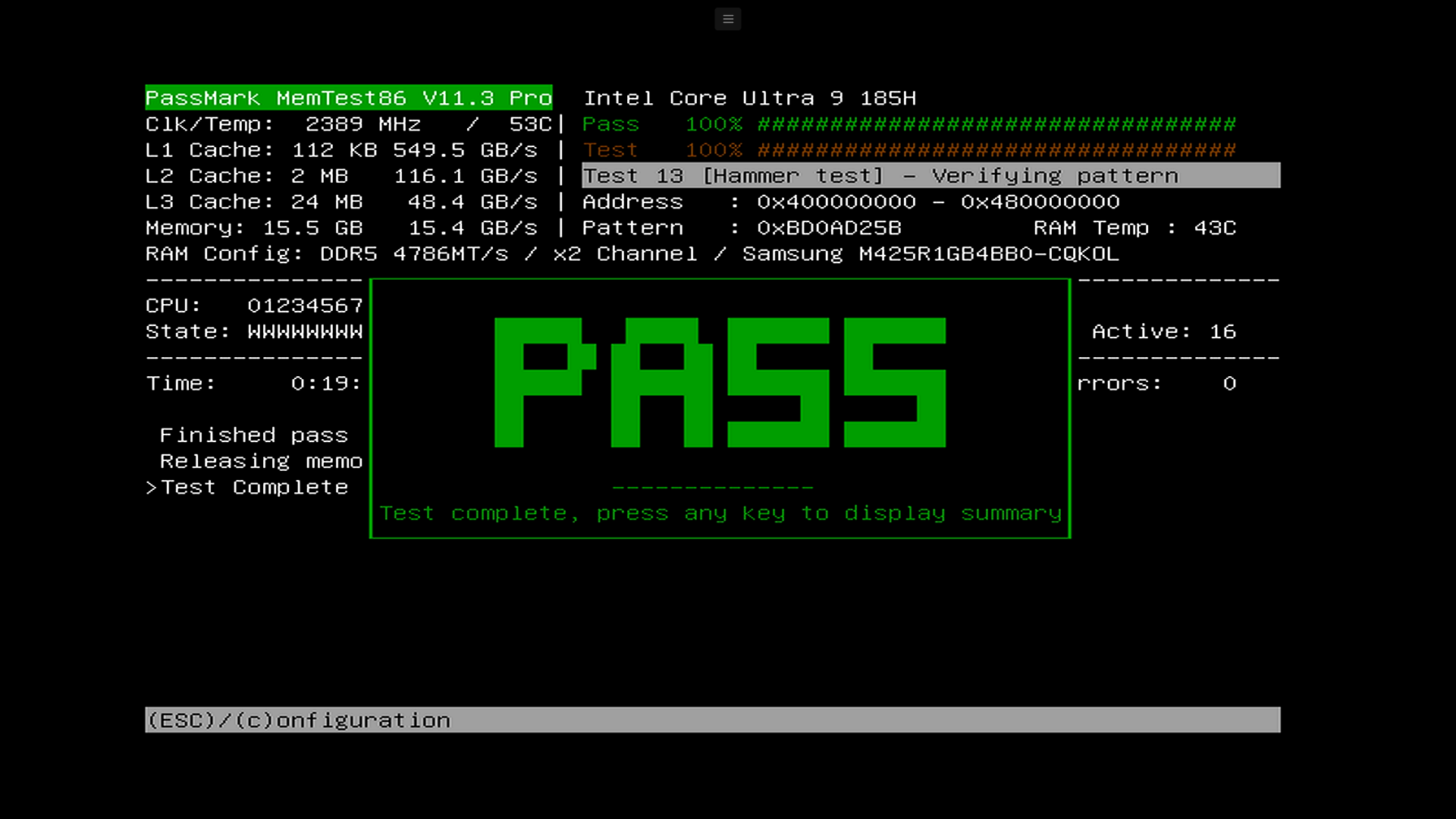The height and width of the screenshot is (819, 1456).
Task: Click the Time elapsed 0:19 field
Action: coord(325,384)
